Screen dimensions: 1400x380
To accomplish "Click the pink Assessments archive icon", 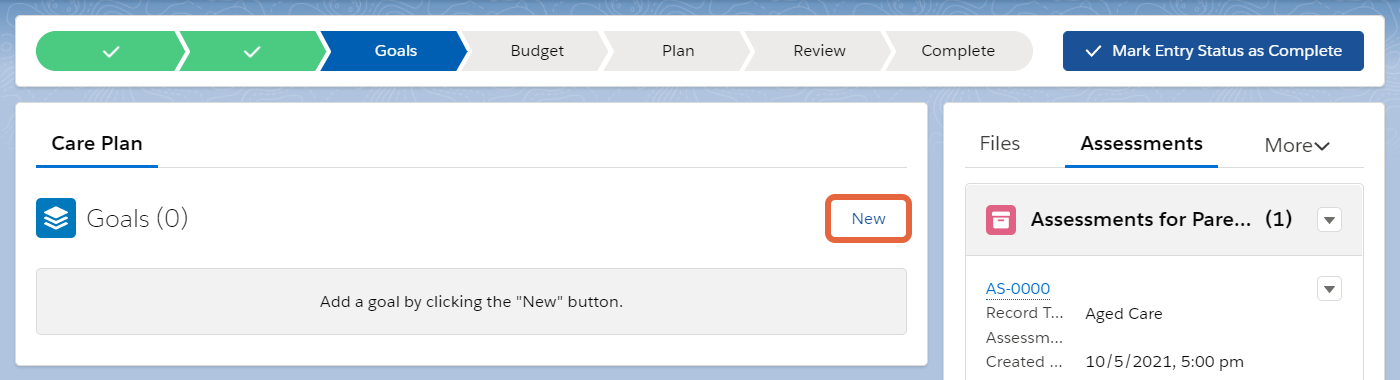I will 1000,219.
